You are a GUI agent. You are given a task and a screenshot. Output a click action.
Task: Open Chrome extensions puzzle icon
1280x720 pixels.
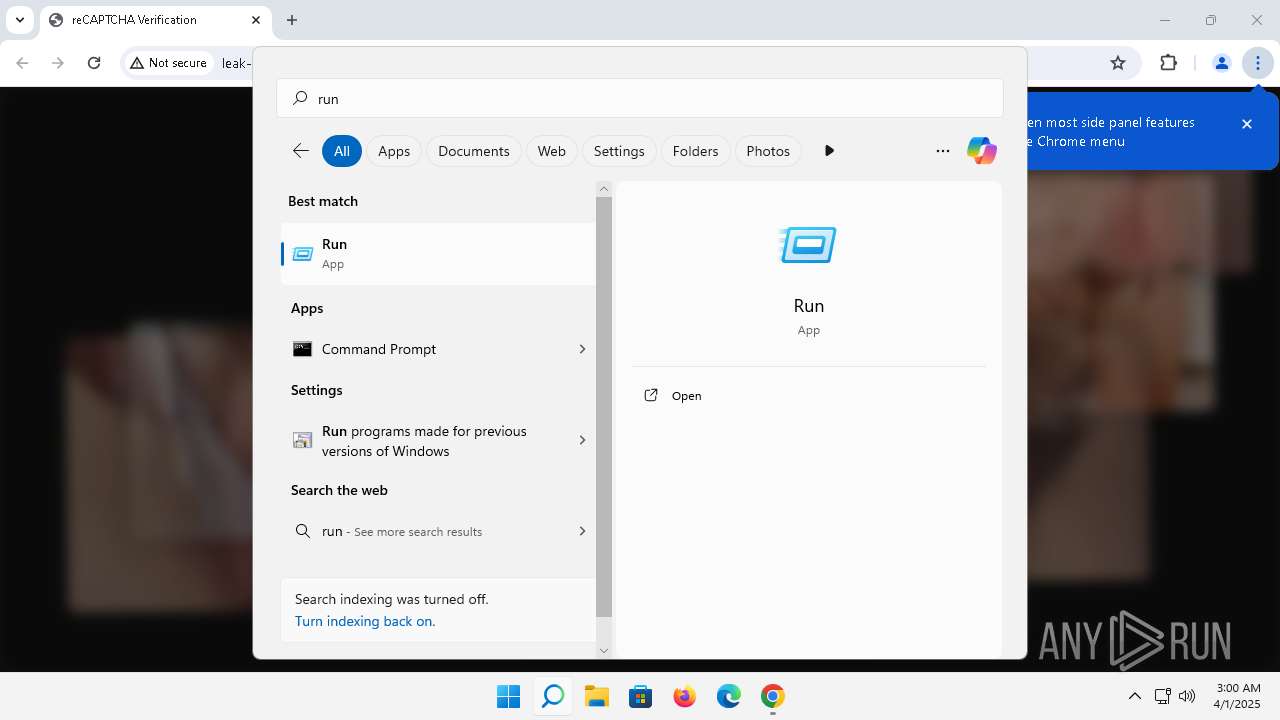[1168, 63]
